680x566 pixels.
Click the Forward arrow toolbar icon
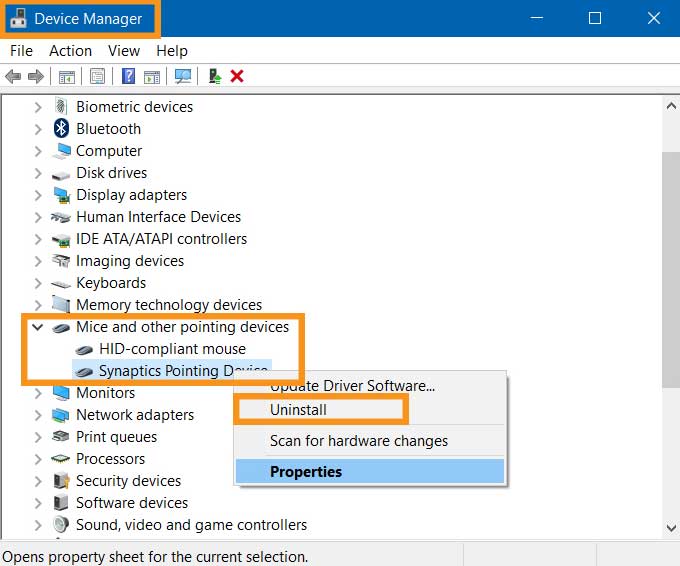coord(36,77)
